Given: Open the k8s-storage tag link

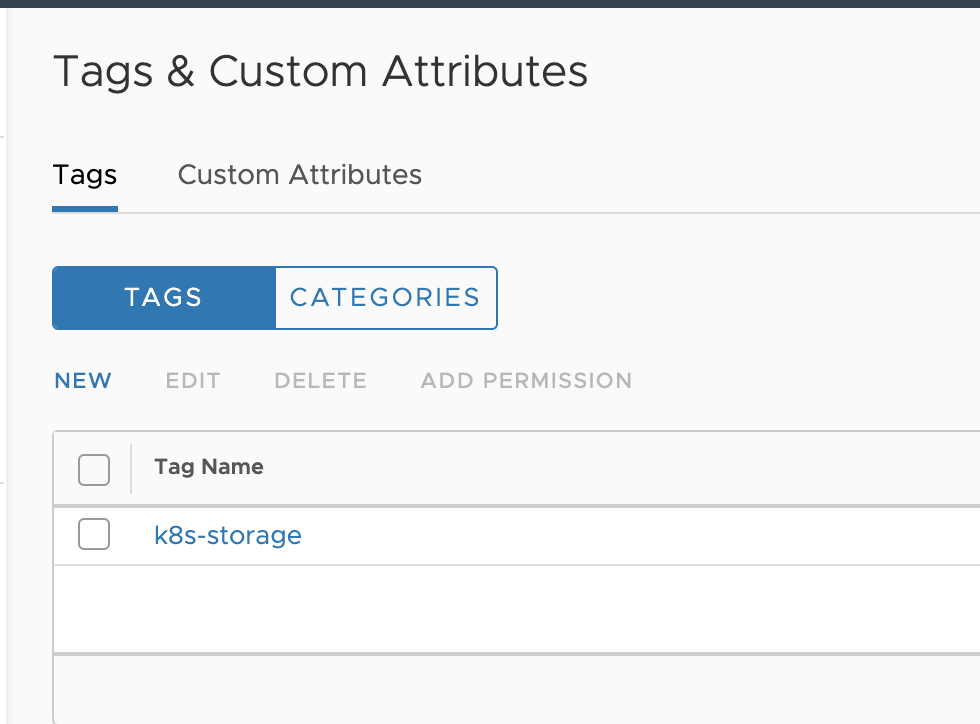Looking at the screenshot, I should click(x=228, y=536).
